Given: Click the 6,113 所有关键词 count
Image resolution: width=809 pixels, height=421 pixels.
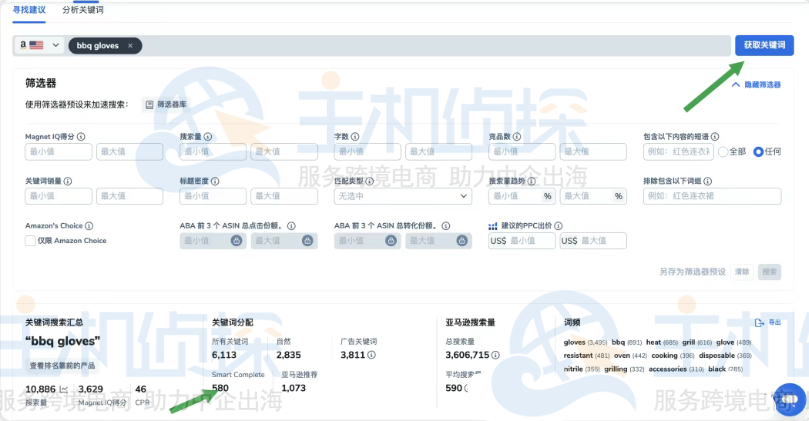Looking at the screenshot, I should pos(224,355).
